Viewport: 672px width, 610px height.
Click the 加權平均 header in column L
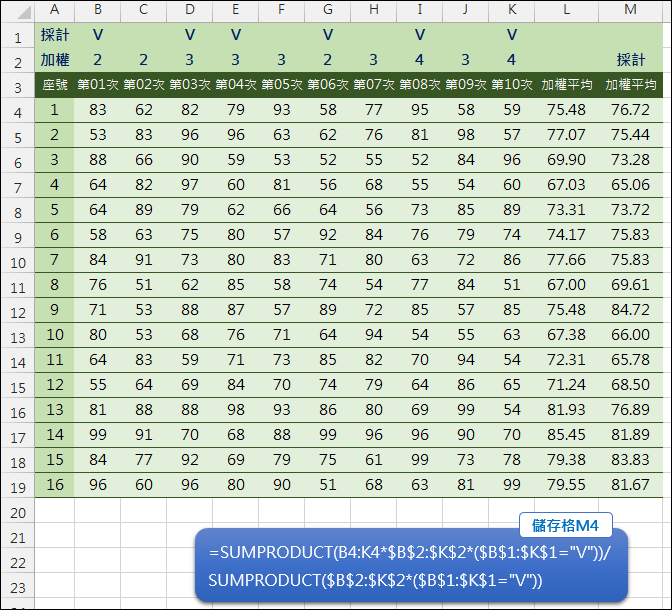567,85
